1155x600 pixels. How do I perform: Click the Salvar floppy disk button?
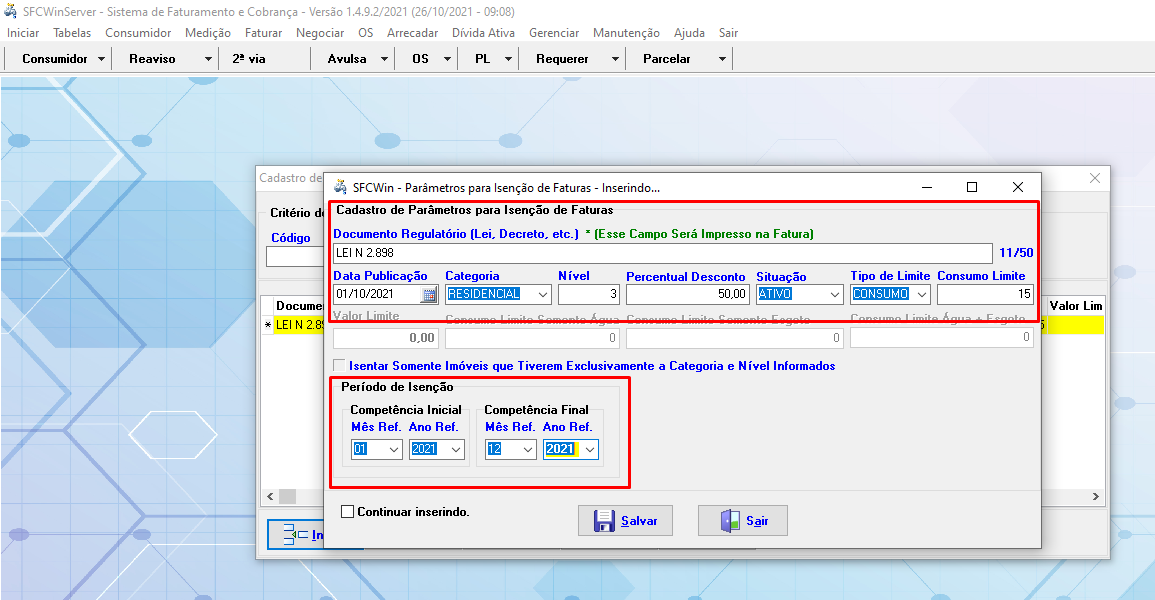pos(625,521)
